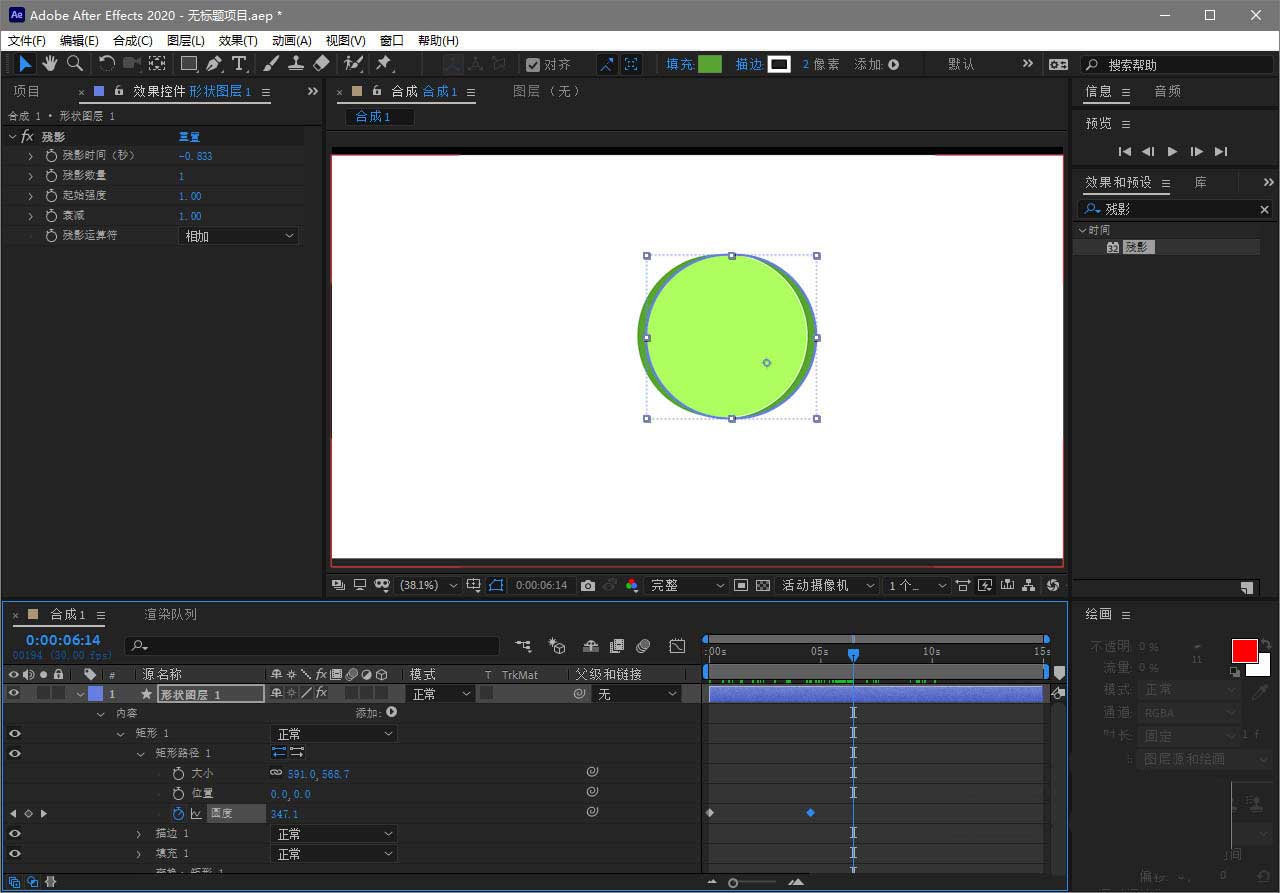Expand the 描边 1 property group
This screenshot has width=1280, height=893.
point(138,834)
